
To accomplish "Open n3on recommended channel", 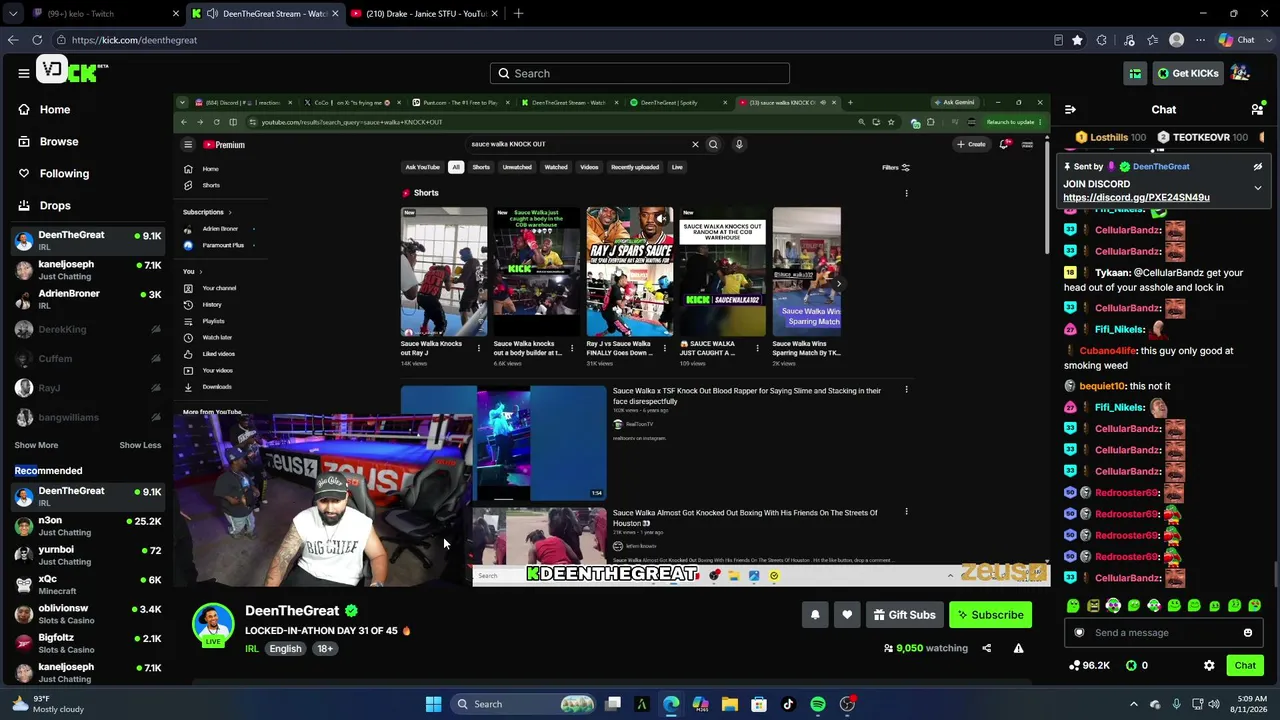I will tap(88, 526).
